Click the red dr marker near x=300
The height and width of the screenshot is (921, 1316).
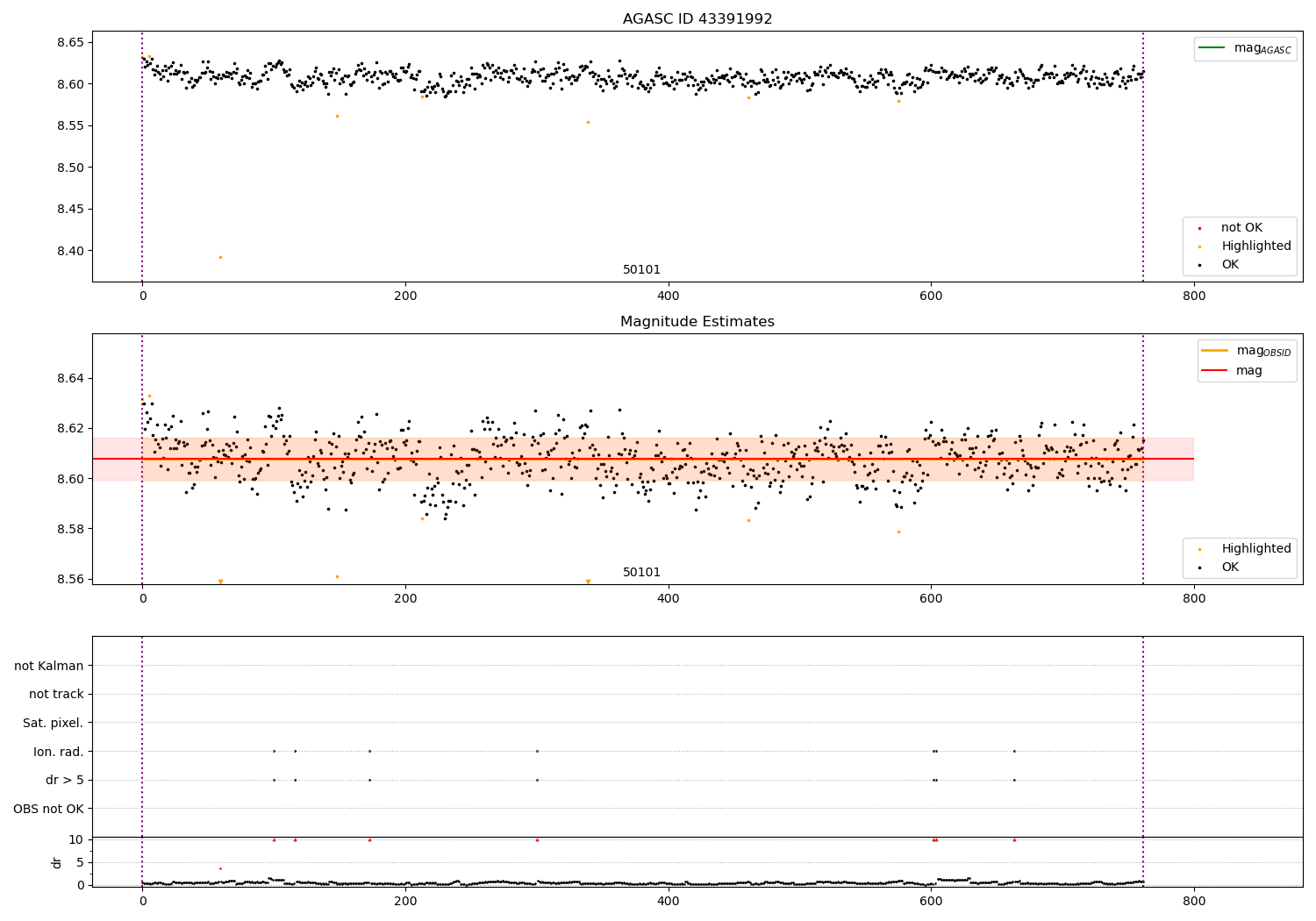pos(537,839)
